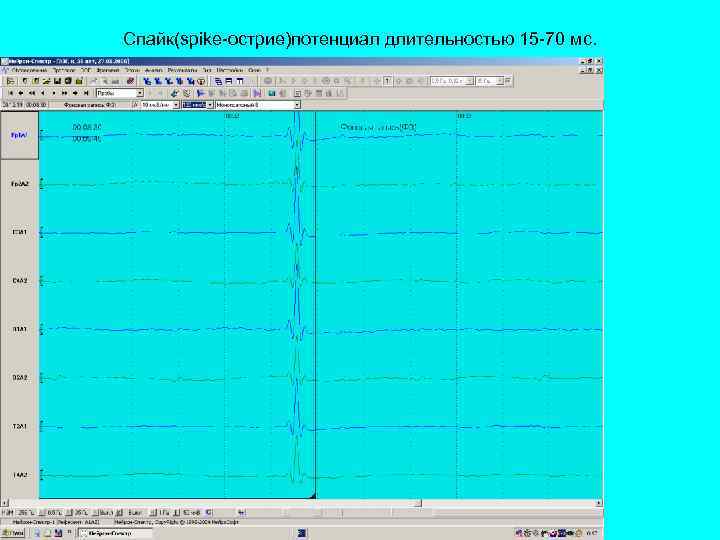Select the C3A1 channel label
The height and width of the screenshot is (540, 720).
19,232
